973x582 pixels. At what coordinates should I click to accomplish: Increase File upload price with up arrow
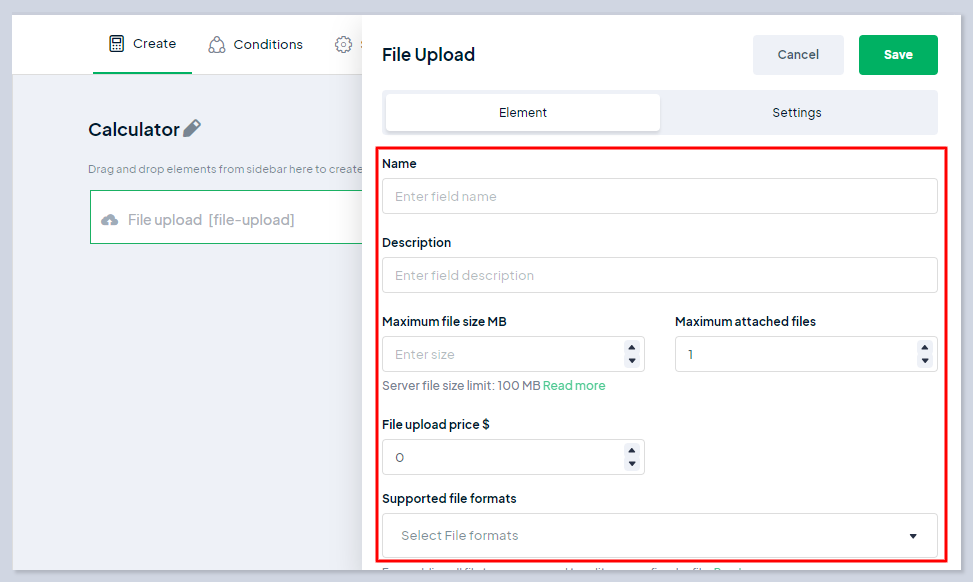coord(632,451)
